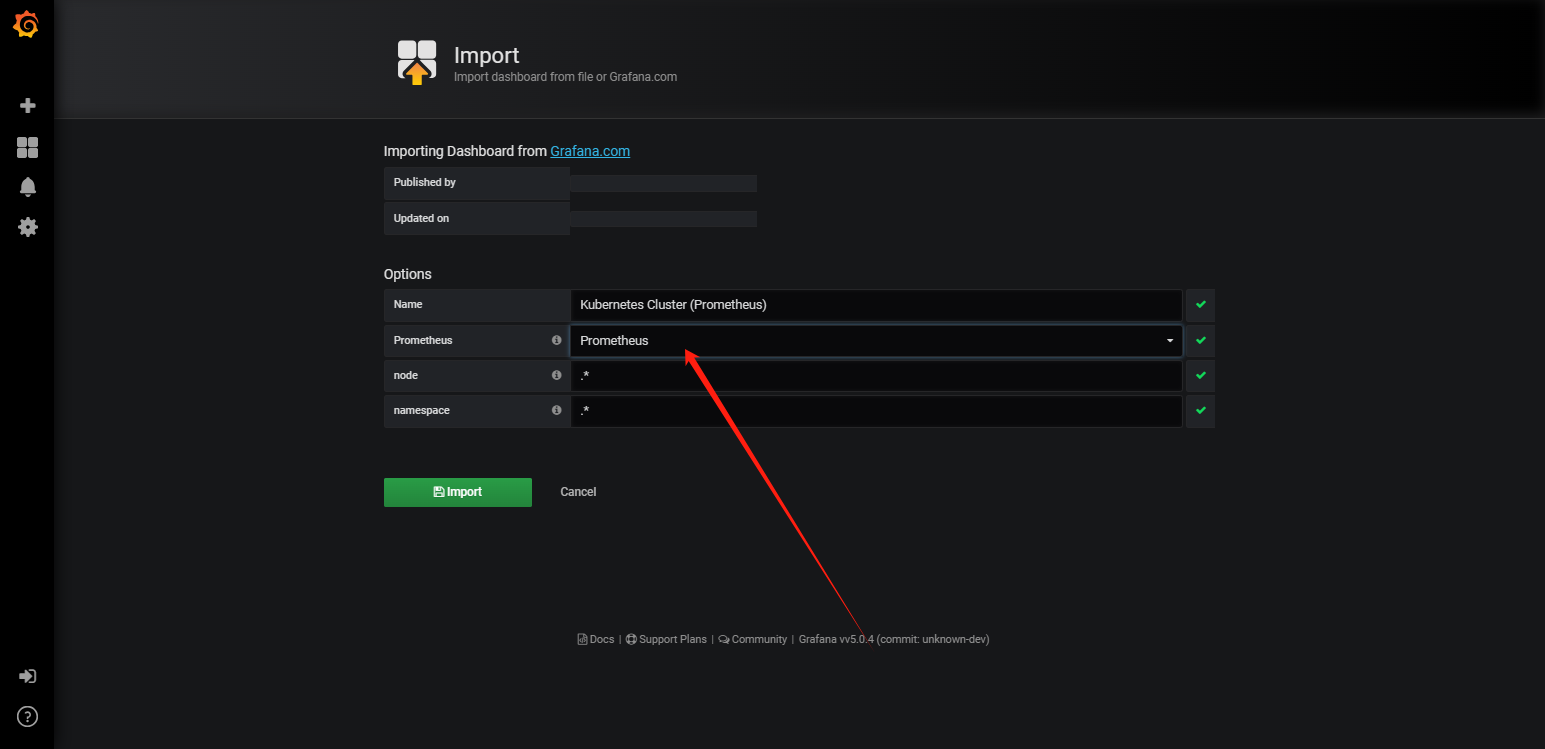Image resolution: width=1545 pixels, height=749 pixels.
Task: Click the namespace value input field
Action: pyautogui.click(x=876, y=411)
